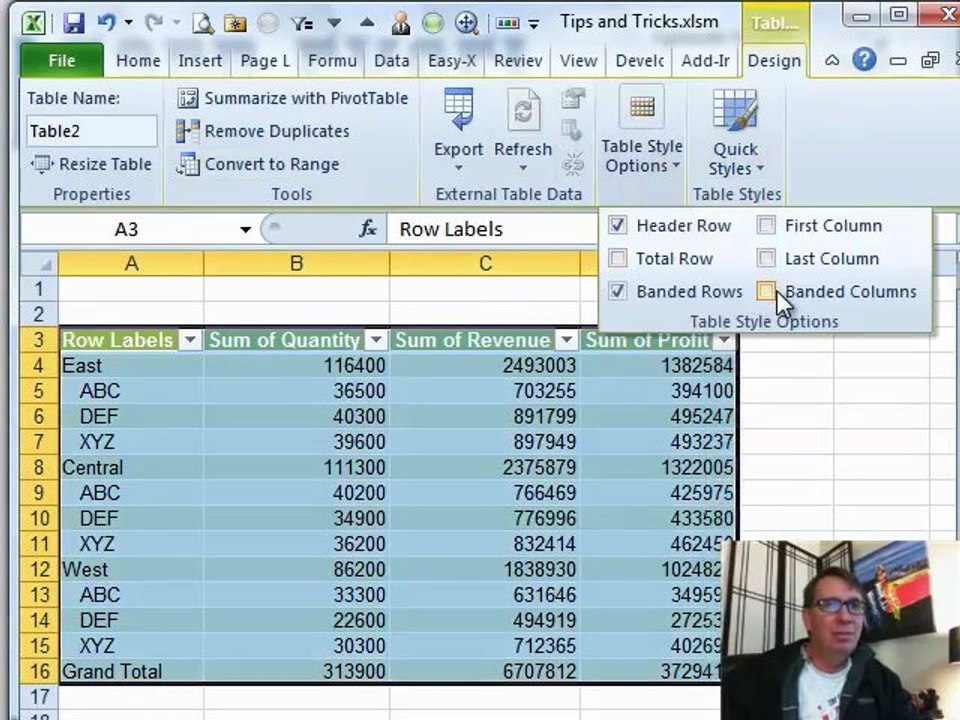Open Customize Quick Access Toolbar dropdown

tap(534, 24)
